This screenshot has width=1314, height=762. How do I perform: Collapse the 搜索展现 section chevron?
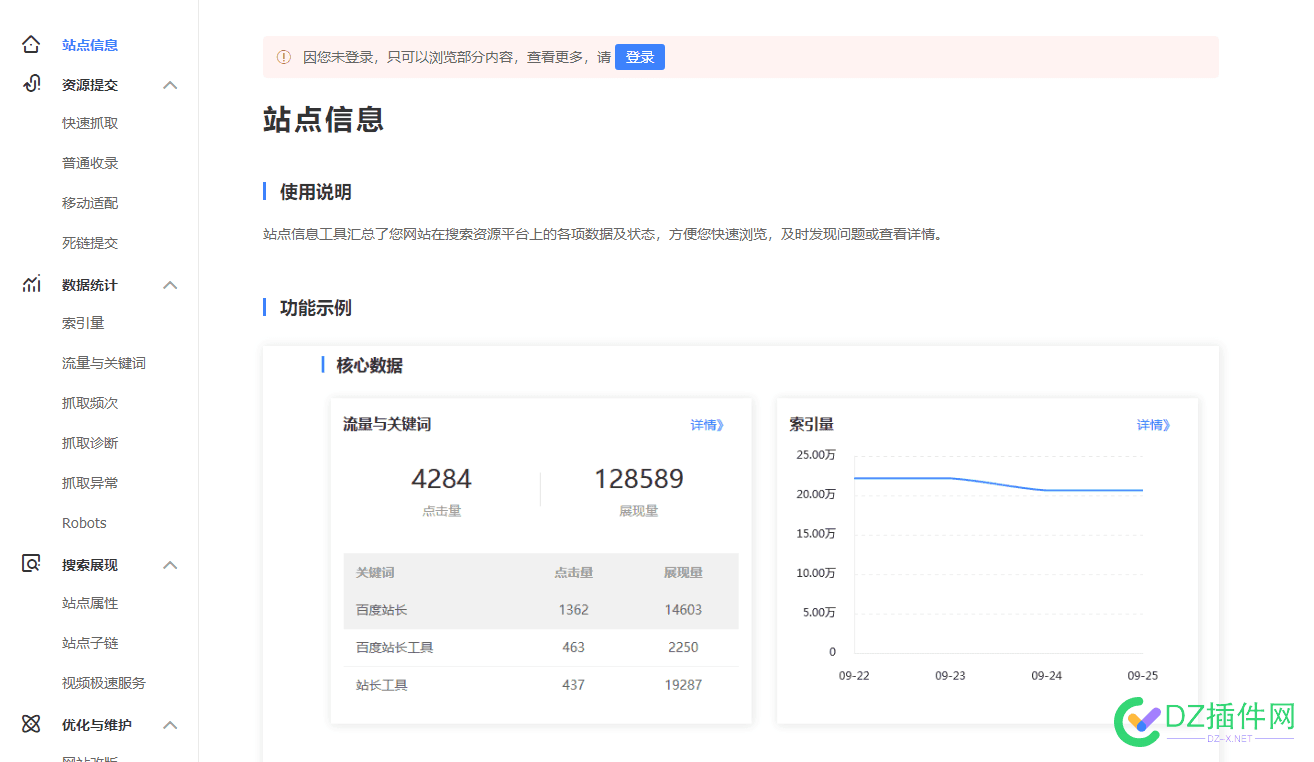click(170, 565)
